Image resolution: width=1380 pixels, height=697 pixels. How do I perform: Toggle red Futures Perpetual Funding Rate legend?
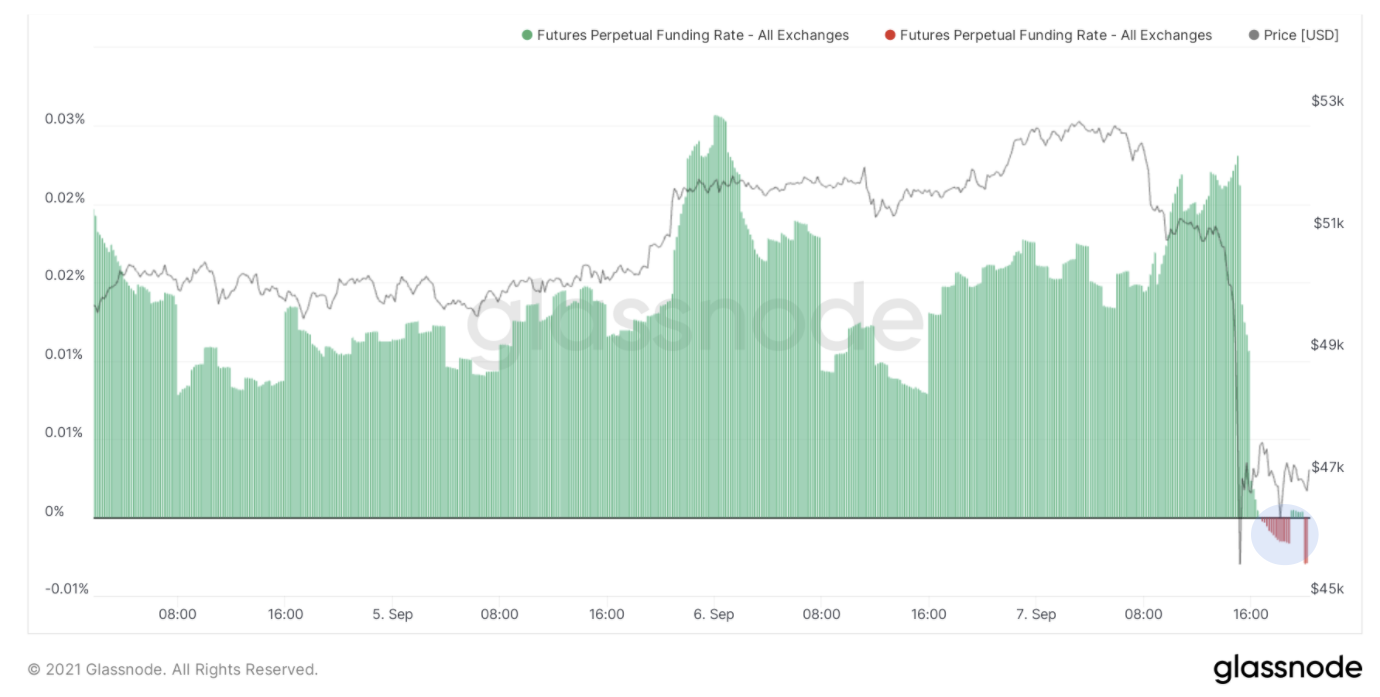[1048, 35]
